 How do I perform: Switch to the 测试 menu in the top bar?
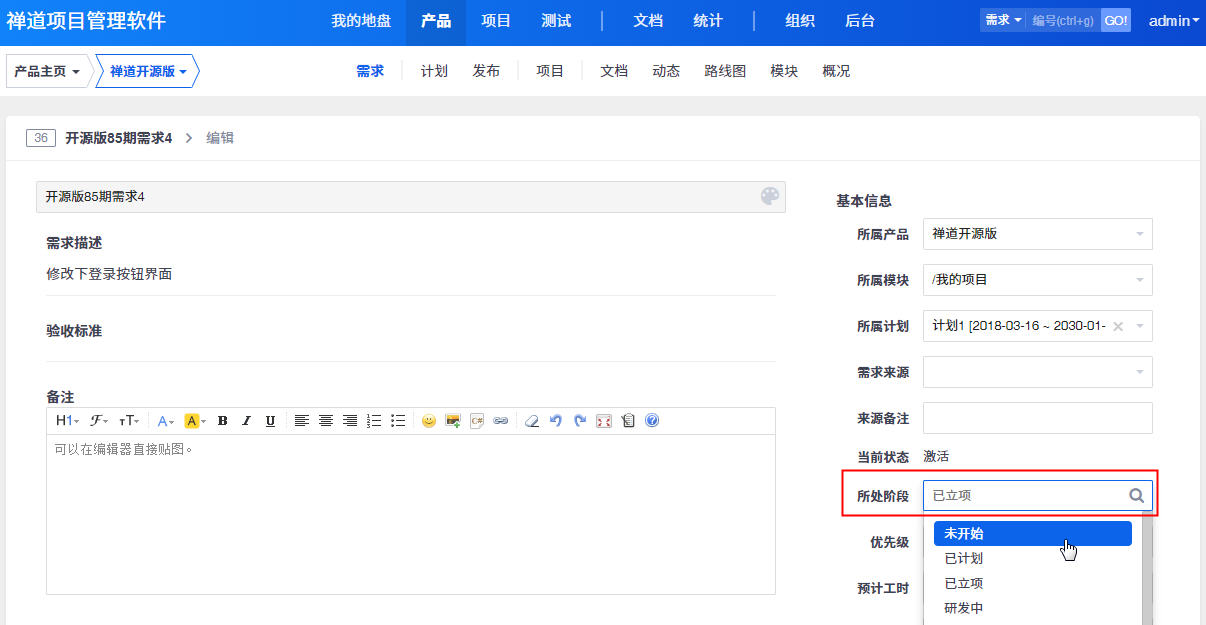554,19
